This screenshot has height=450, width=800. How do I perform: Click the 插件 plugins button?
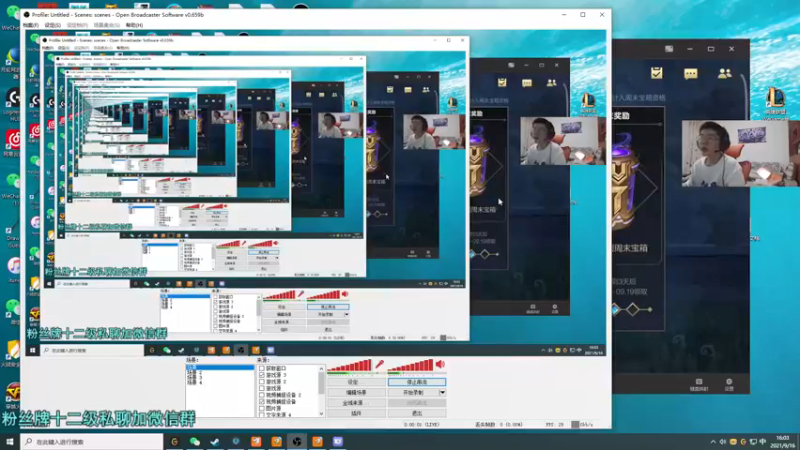tap(356, 413)
